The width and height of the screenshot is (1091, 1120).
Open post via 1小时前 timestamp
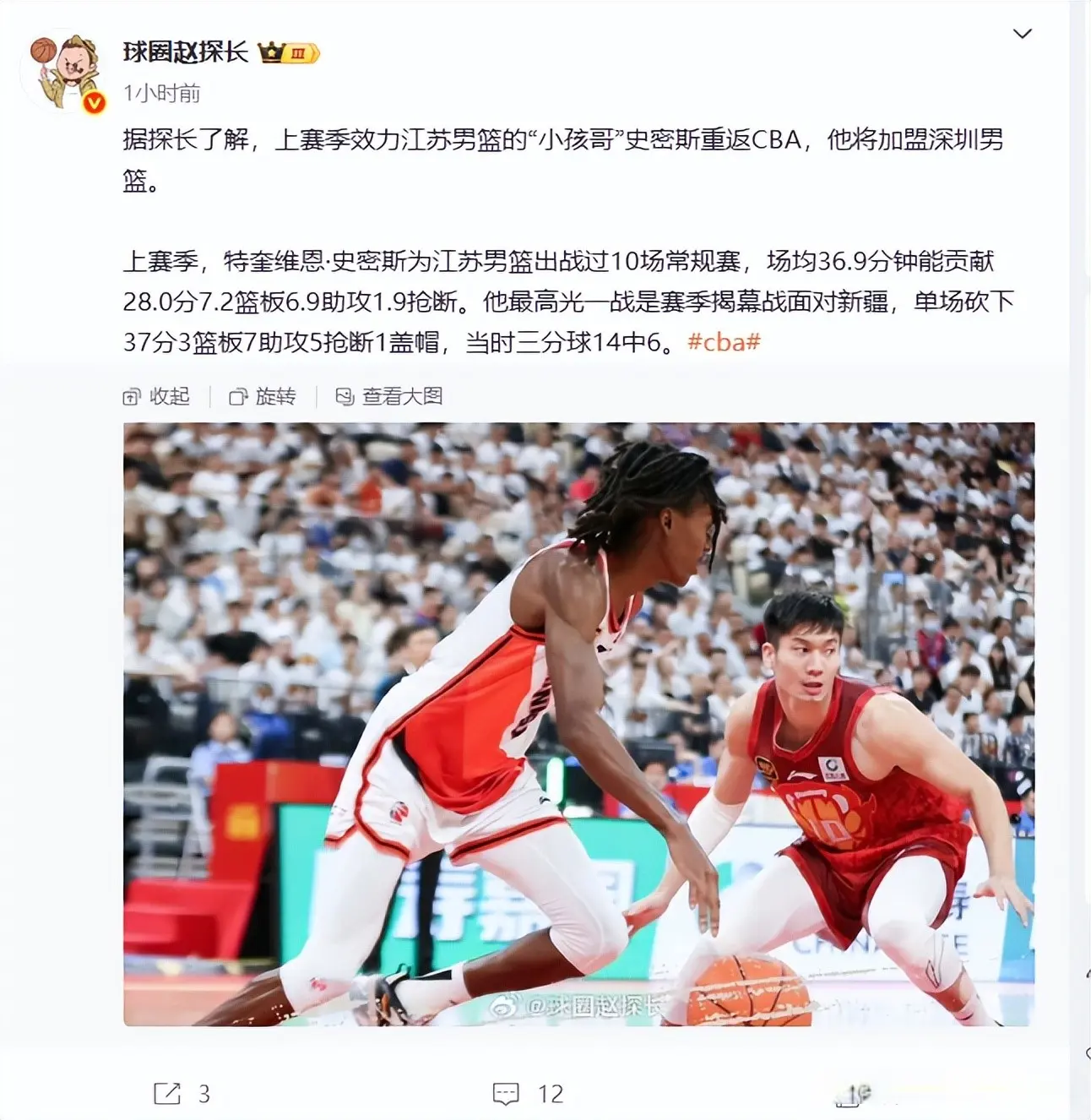point(161,93)
